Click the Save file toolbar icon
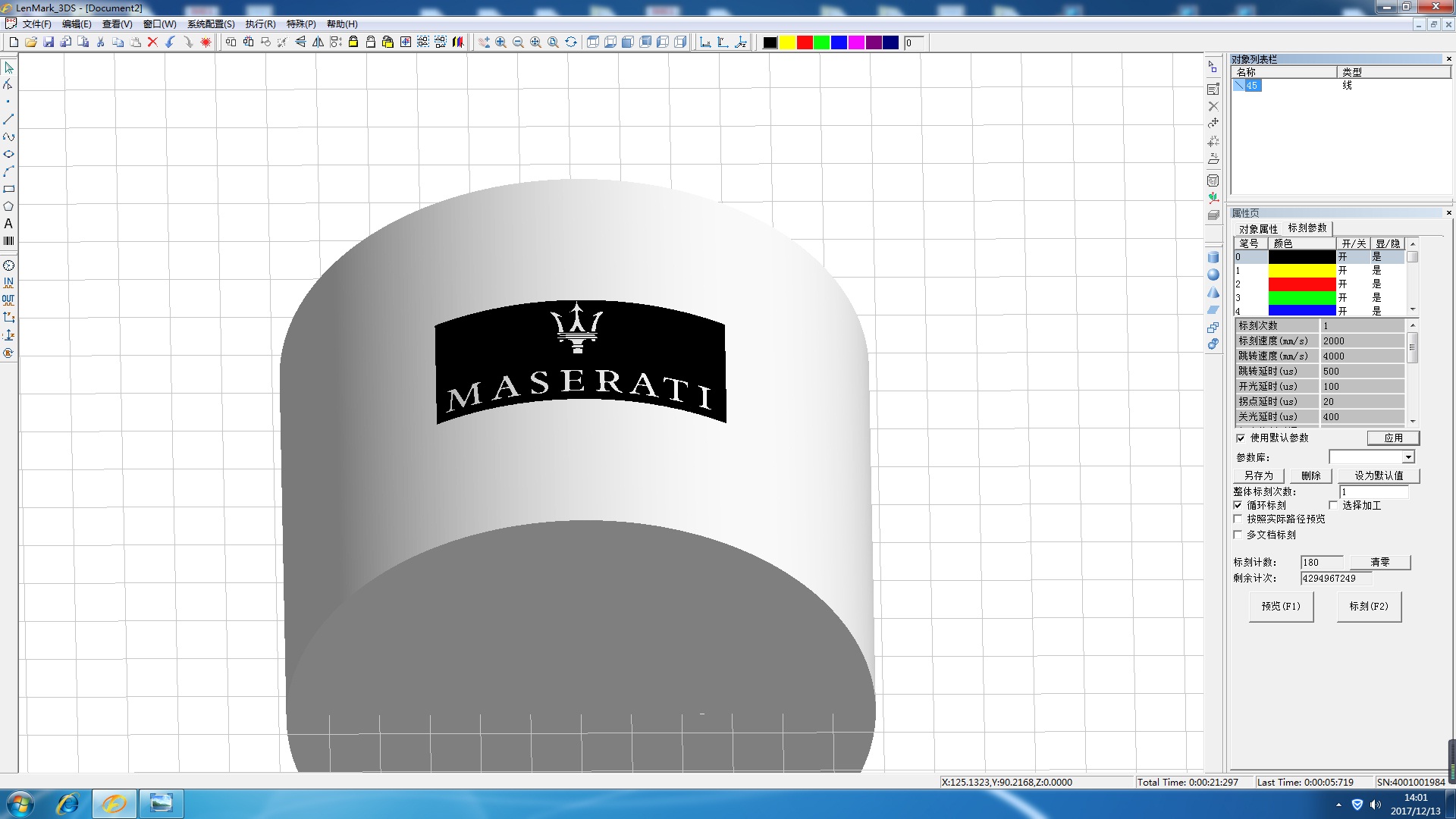 click(49, 42)
